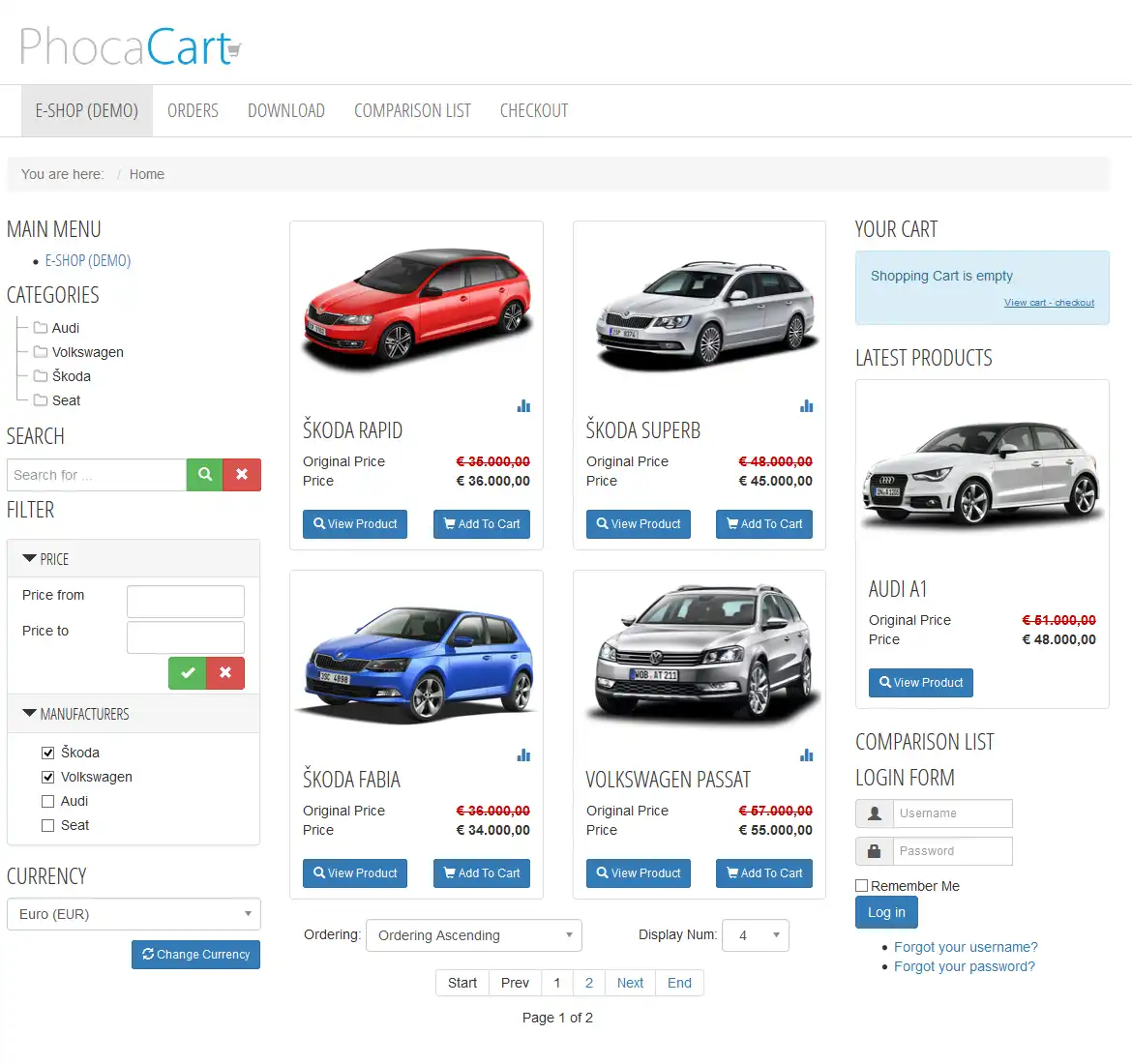The width and height of the screenshot is (1132, 1064).
Task: Click the green search magnifier button
Action: pyautogui.click(x=205, y=474)
